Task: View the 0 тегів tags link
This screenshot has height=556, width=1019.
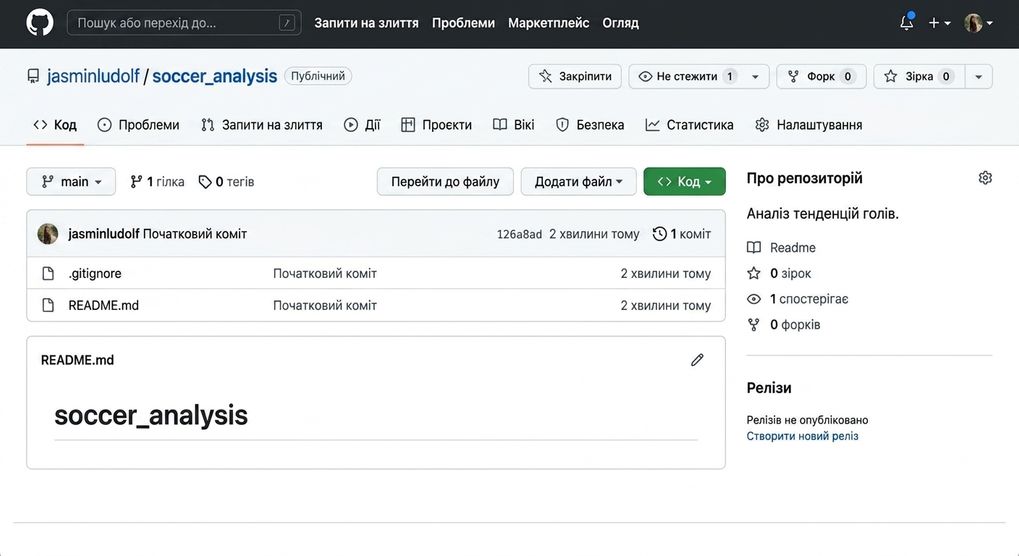Action: point(226,182)
